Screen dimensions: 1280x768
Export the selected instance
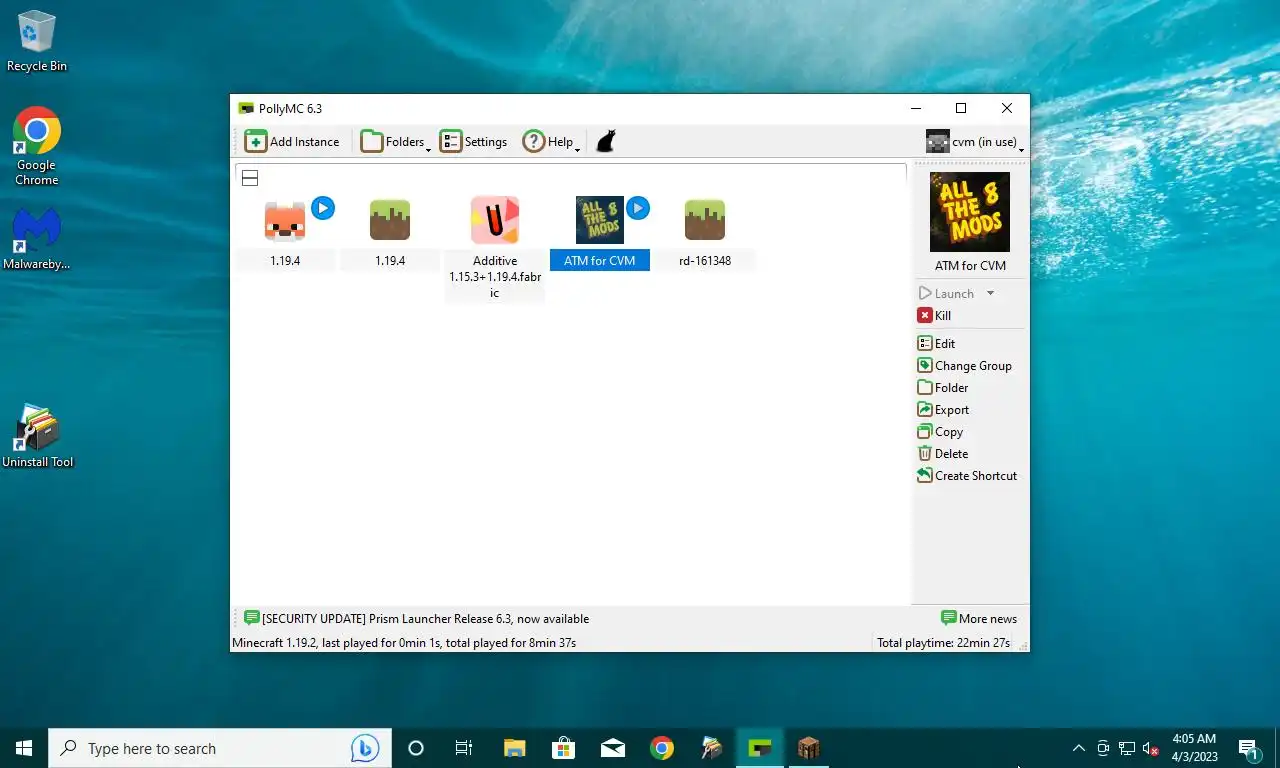click(x=943, y=410)
